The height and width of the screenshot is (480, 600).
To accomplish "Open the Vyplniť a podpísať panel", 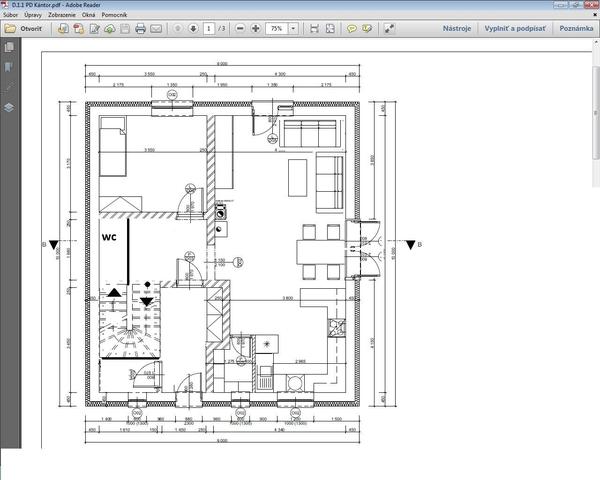I will (x=517, y=29).
